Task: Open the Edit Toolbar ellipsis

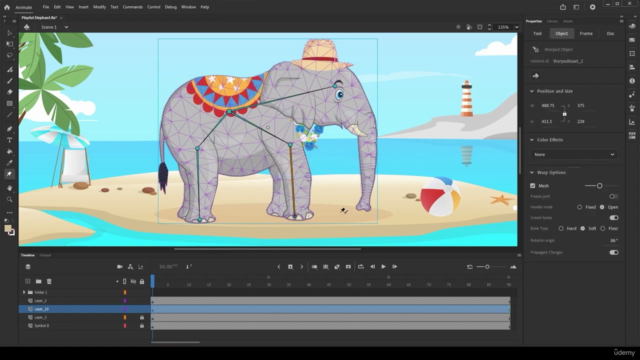Action: (9, 213)
